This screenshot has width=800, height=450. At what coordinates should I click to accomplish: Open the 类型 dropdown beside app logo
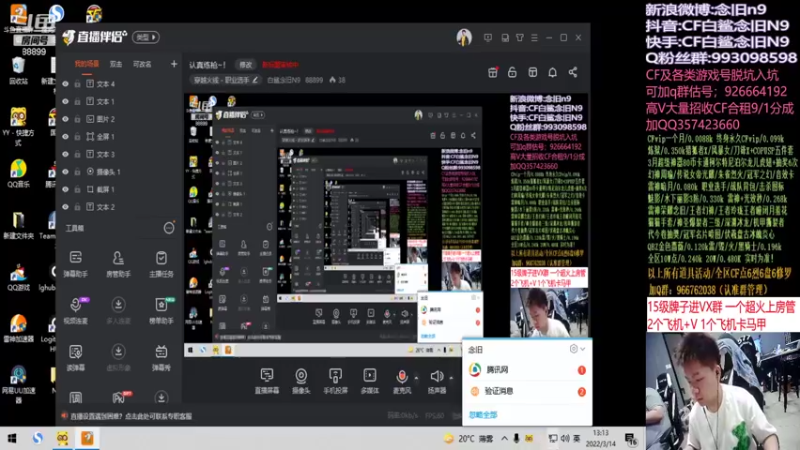146,37
